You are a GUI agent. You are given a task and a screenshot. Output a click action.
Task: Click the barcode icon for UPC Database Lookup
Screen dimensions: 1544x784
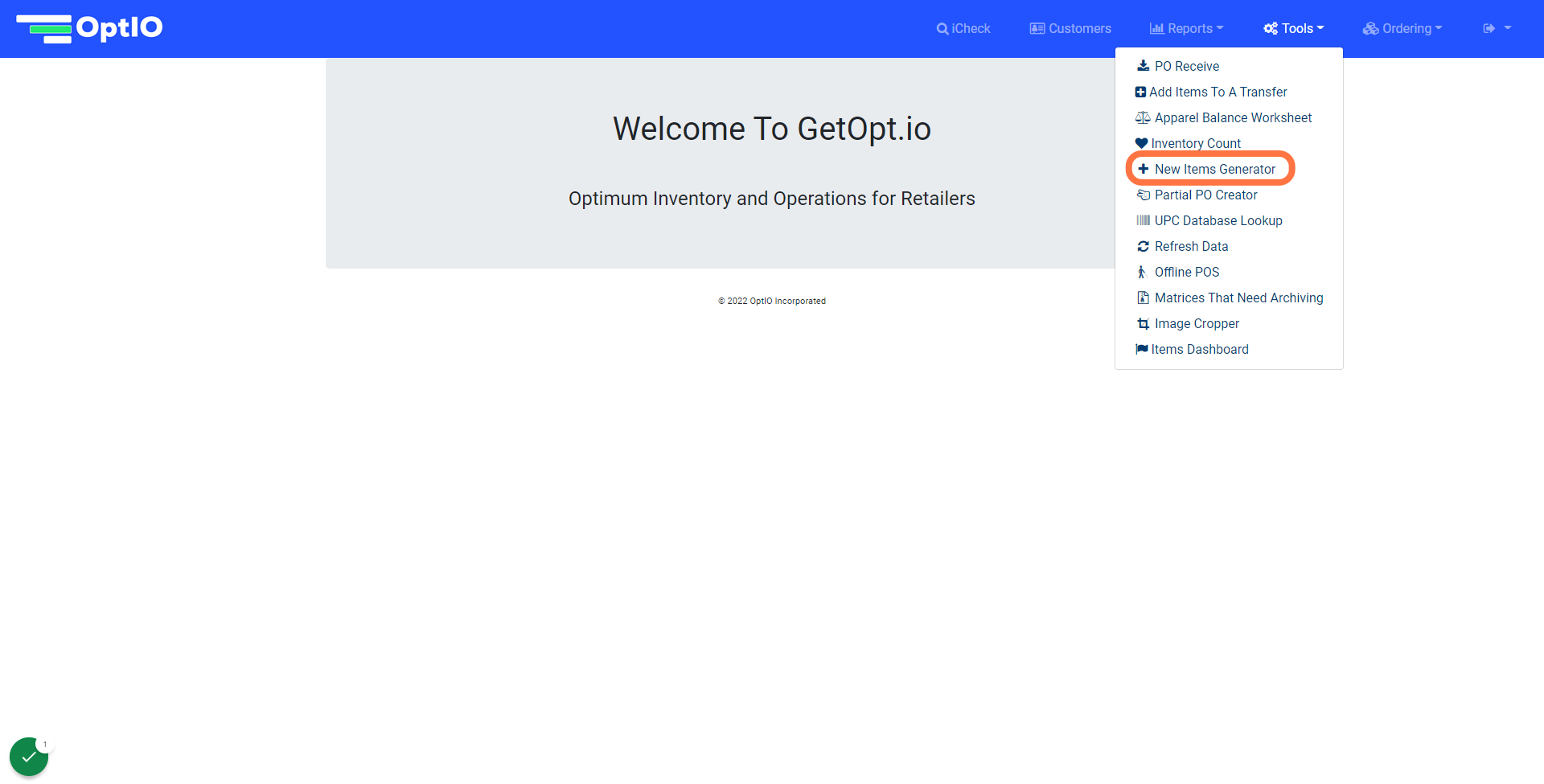pyautogui.click(x=1143, y=220)
